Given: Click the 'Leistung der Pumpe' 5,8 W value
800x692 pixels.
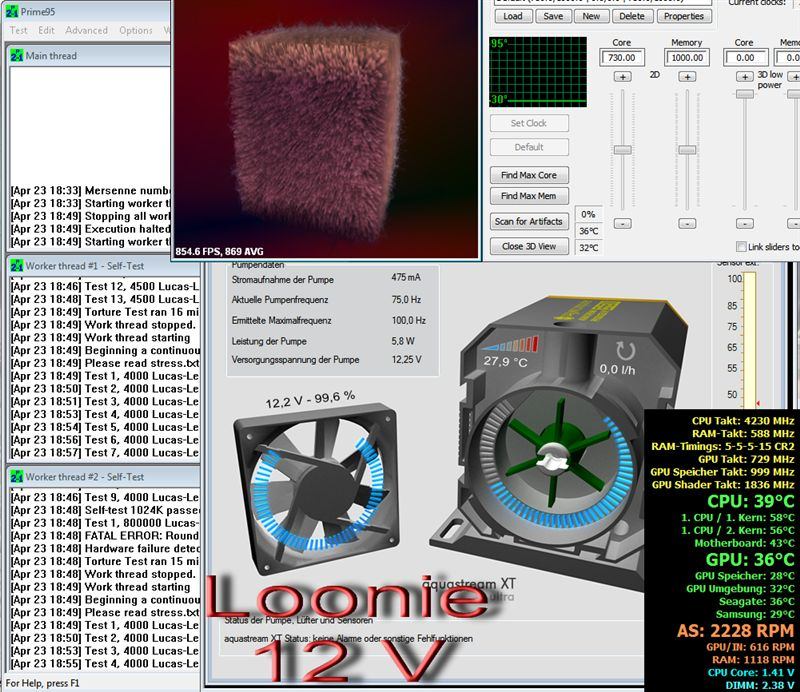Looking at the screenshot, I should click(x=403, y=341).
